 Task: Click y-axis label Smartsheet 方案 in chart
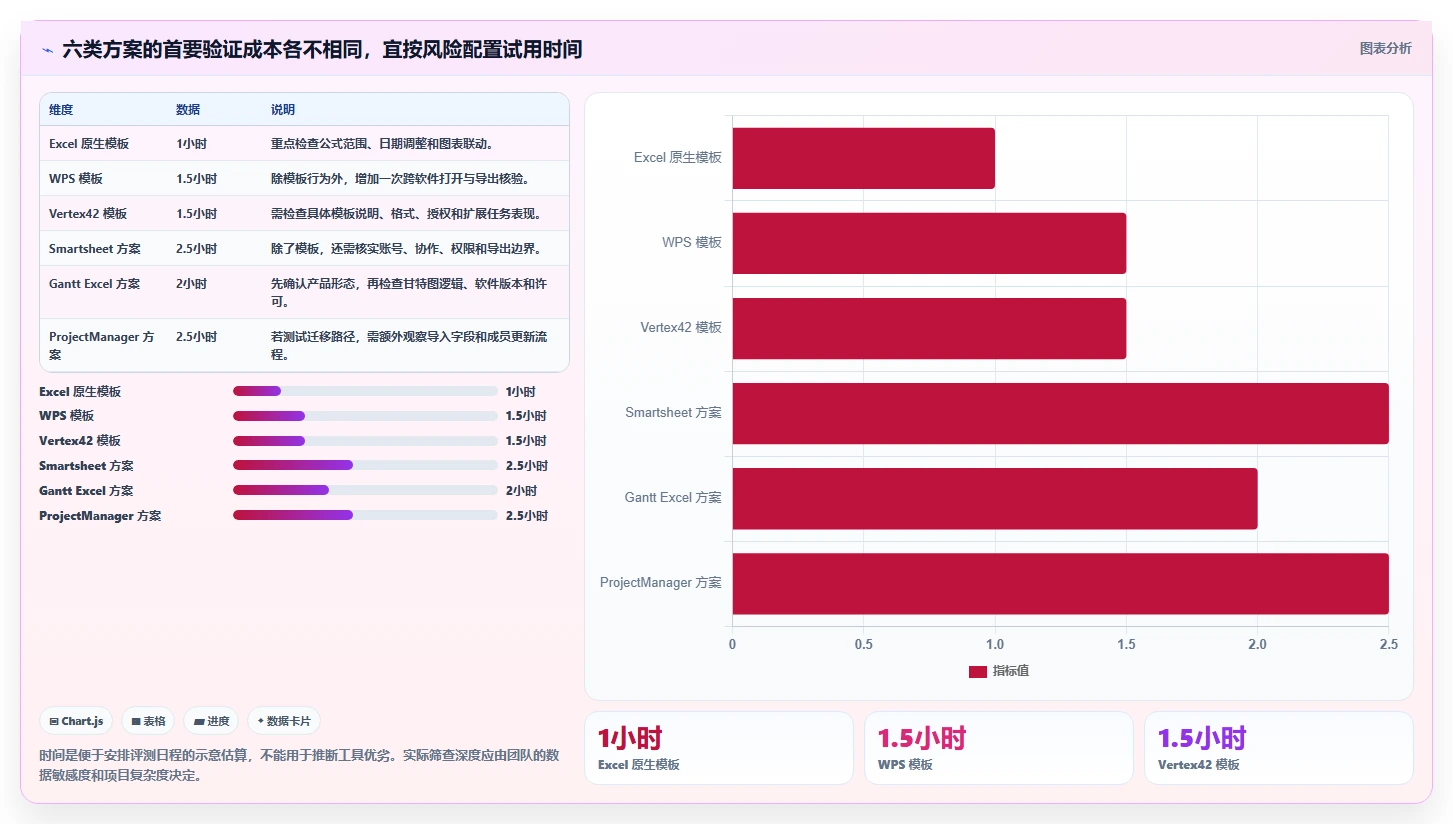[x=673, y=413]
